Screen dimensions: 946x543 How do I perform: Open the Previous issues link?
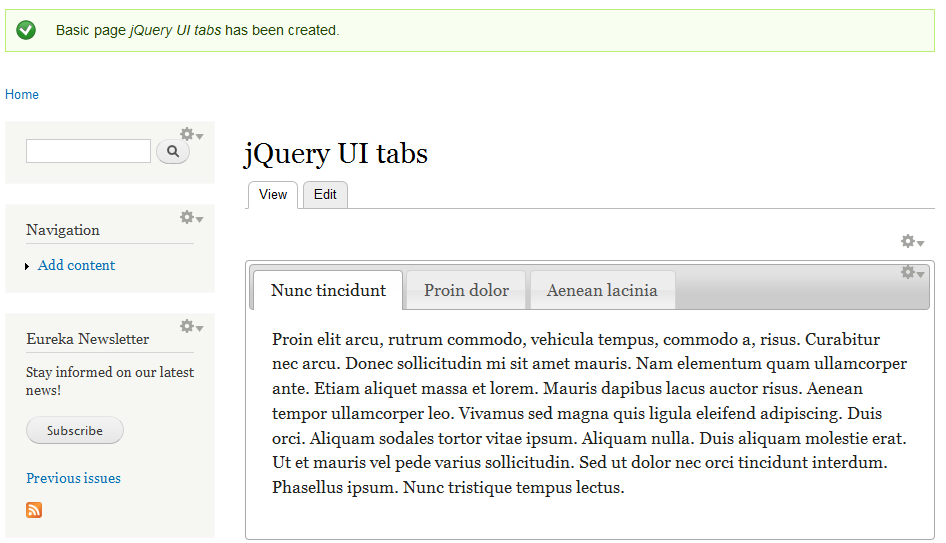click(73, 478)
